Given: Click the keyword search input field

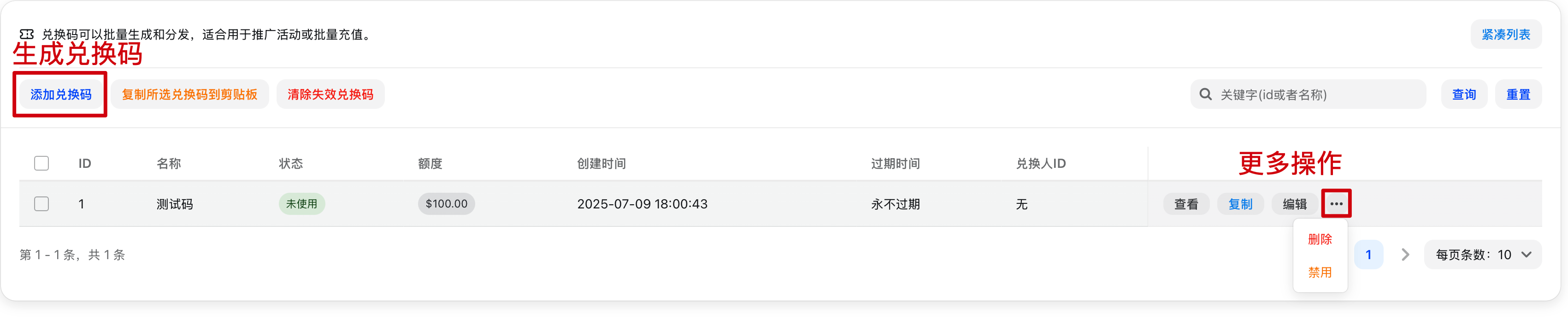Looking at the screenshot, I should [x=1309, y=94].
